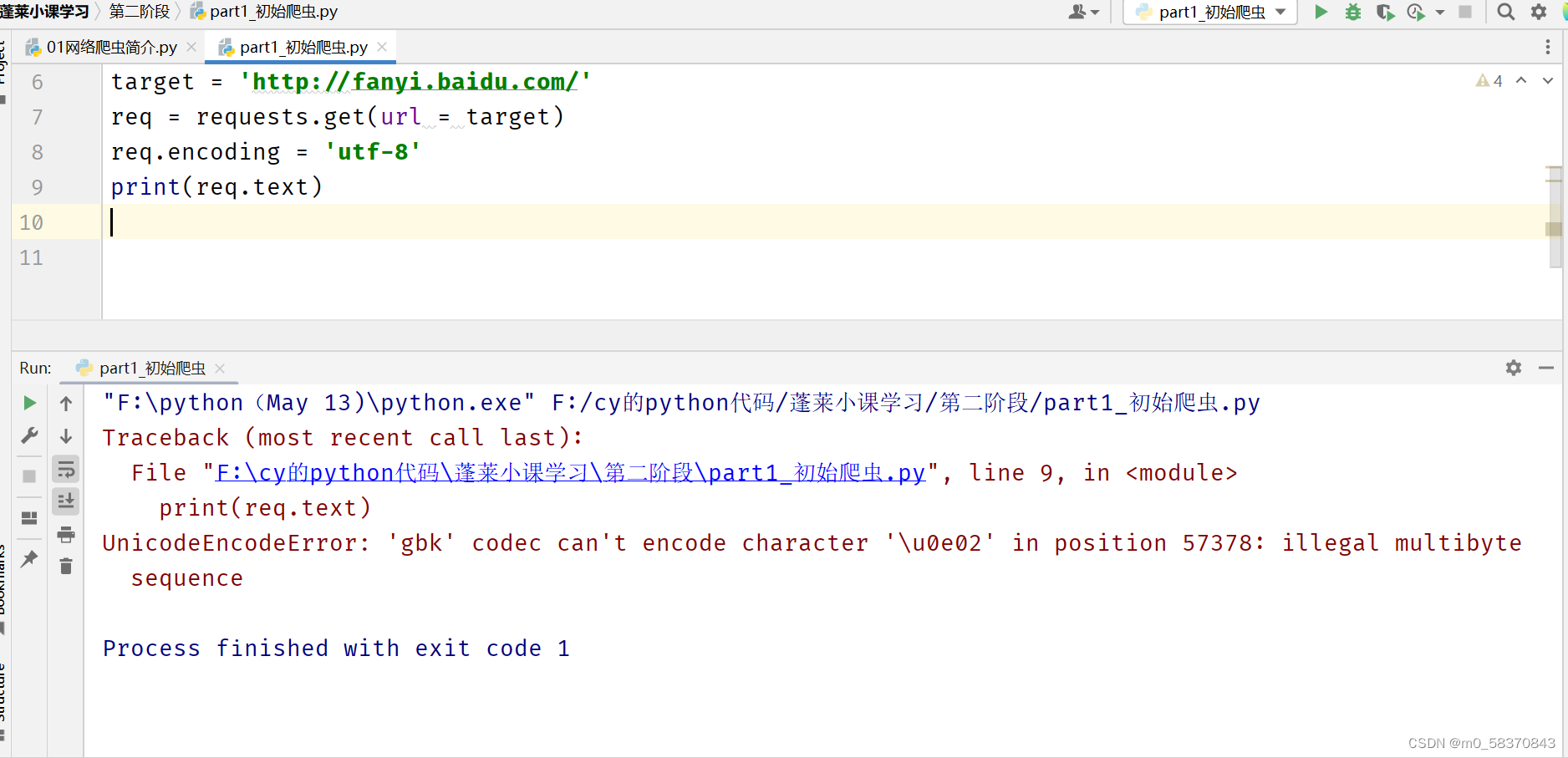Open IDE Settings via the gear icon
Viewport: 1568px width, 758px height.
pos(1538,12)
